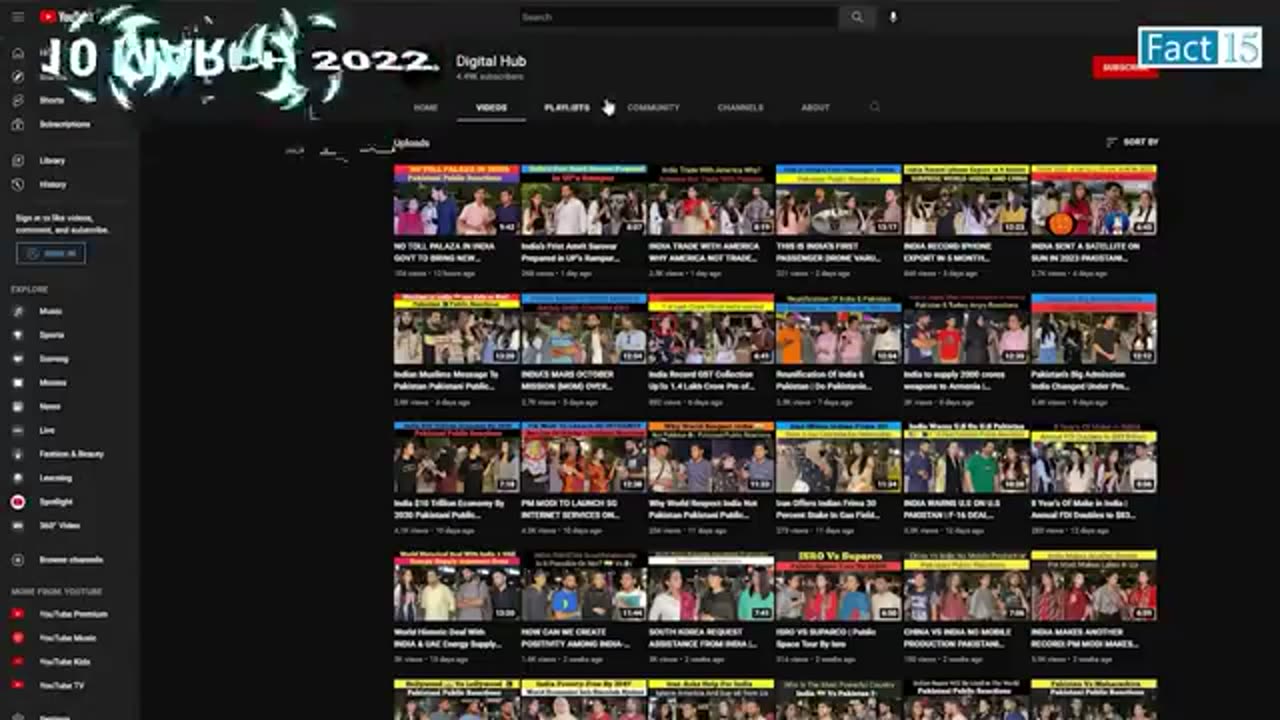Viewport: 1280px width, 720px height.
Task: Click the Digital Hub channel name
Action: [x=491, y=61]
